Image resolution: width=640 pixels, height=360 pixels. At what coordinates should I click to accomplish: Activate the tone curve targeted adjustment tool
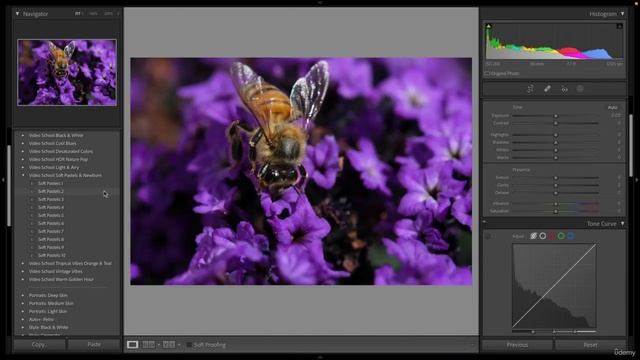[488, 236]
